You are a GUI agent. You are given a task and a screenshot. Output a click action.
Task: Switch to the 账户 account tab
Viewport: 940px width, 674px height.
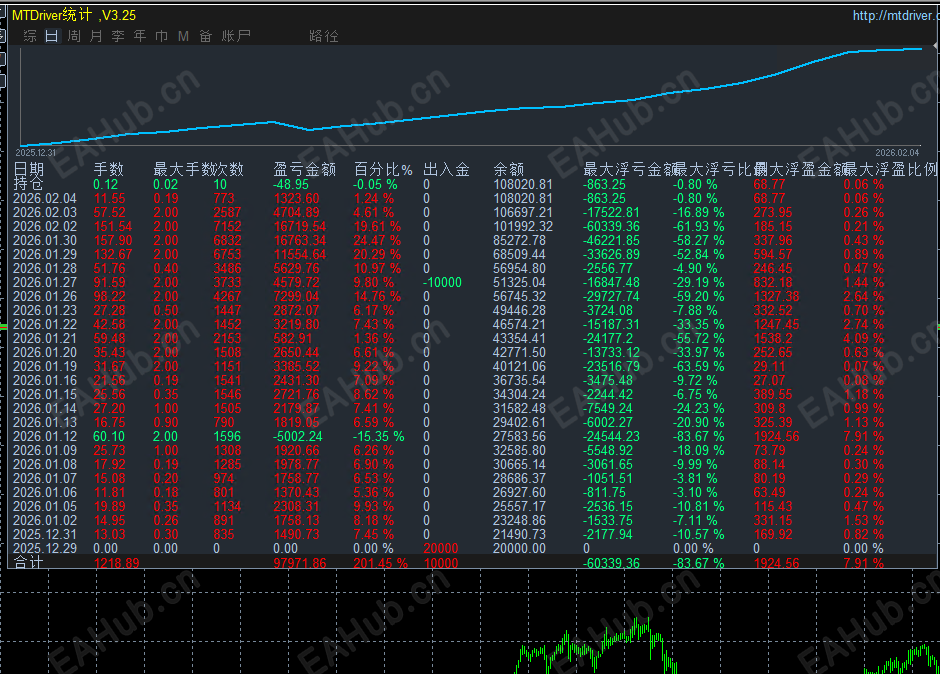click(236, 36)
